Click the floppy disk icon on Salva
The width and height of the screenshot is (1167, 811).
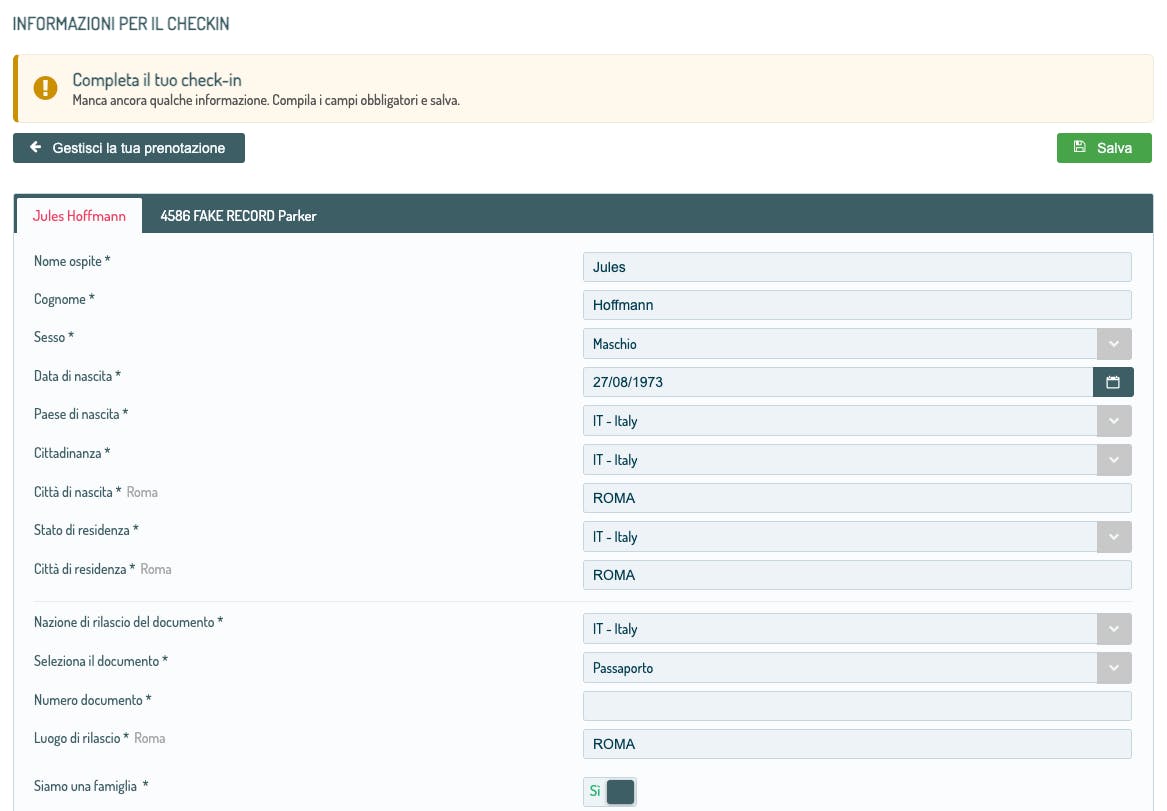(1079, 147)
